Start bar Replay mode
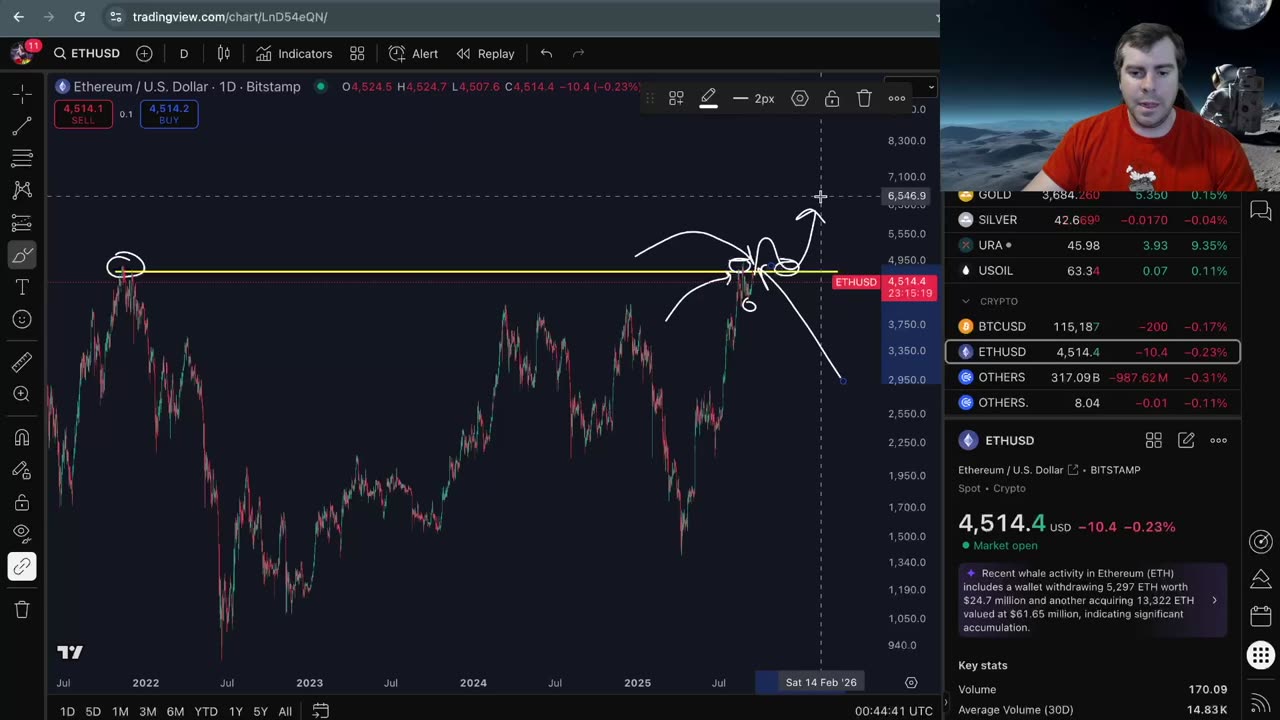The height and width of the screenshot is (720, 1280). pos(485,53)
